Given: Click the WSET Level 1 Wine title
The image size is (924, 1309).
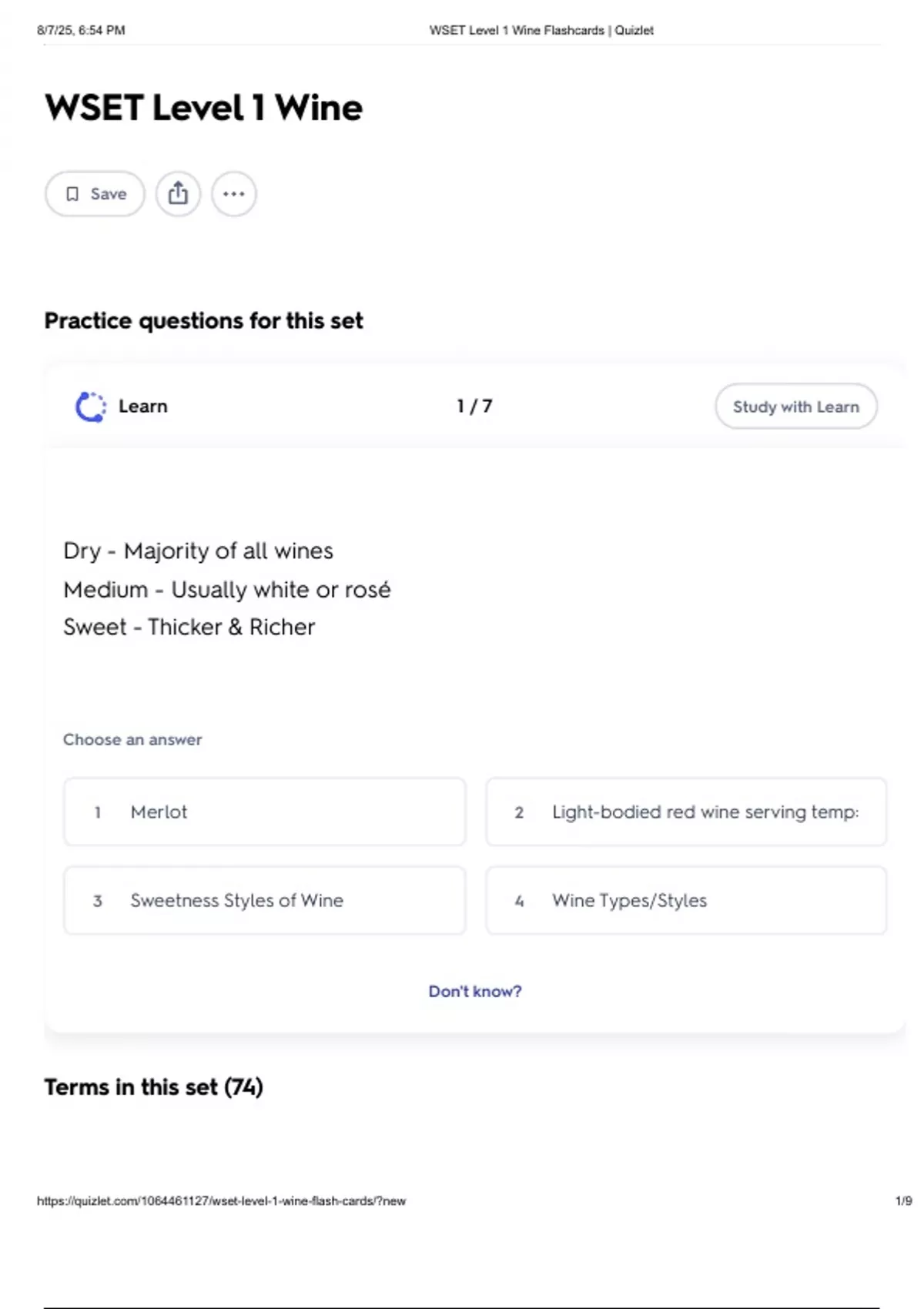Looking at the screenshot, I should (203, 108).
